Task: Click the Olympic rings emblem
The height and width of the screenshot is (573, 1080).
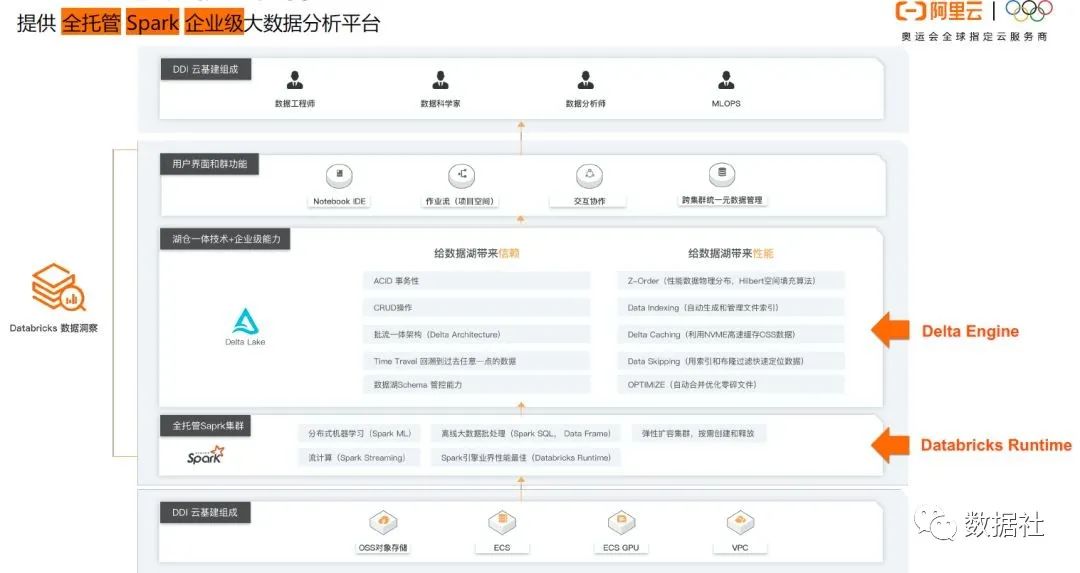Action: 1029,10
